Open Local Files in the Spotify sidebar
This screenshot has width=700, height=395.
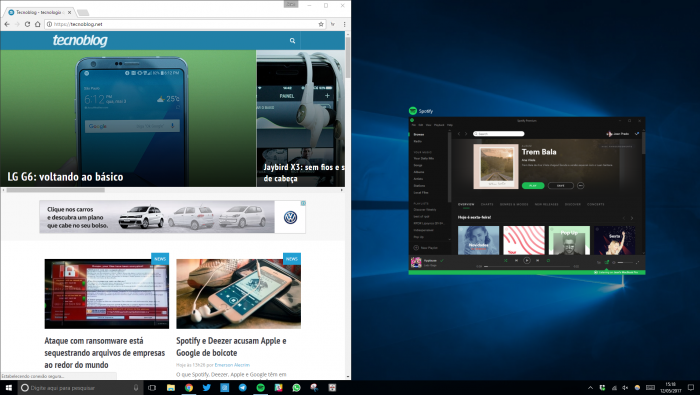point(421,192)
